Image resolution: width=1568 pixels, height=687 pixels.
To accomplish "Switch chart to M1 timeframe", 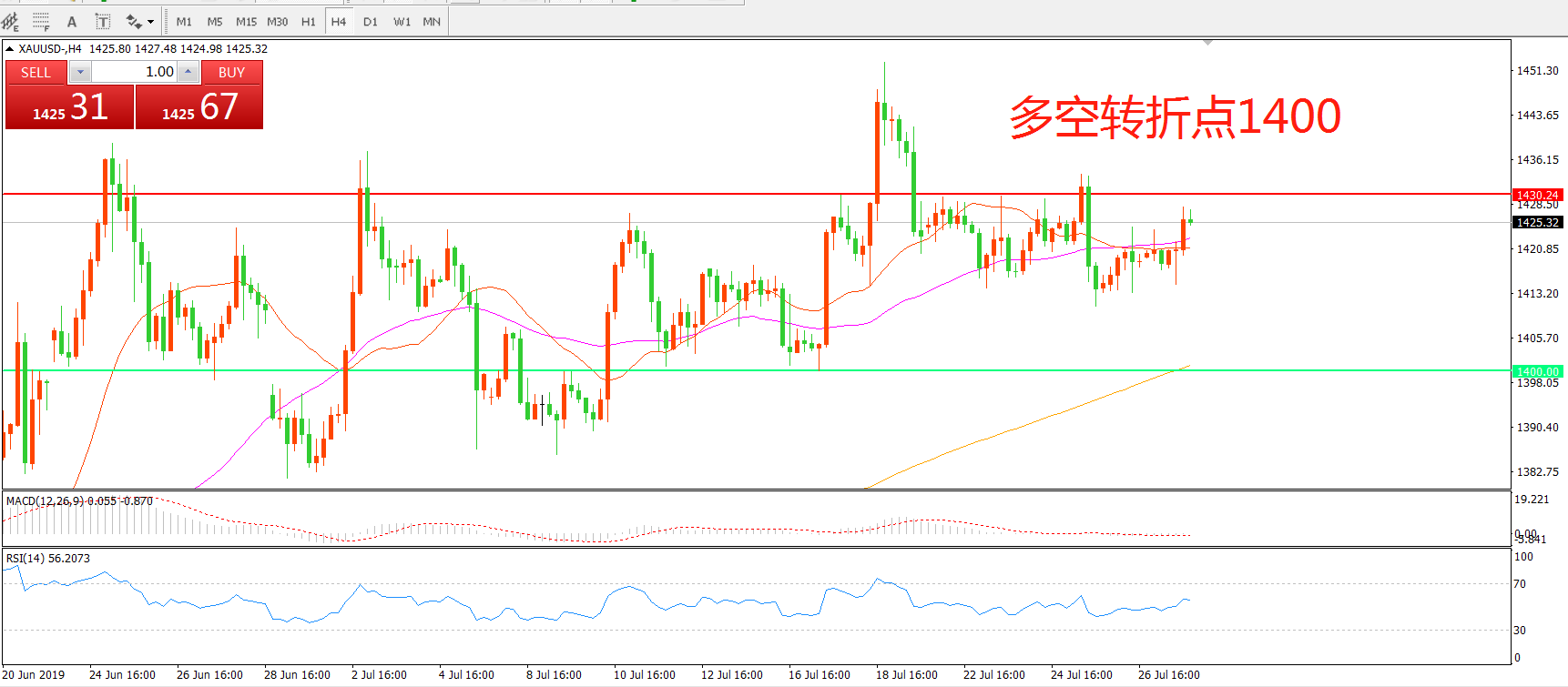I will (x=184, y=22).
